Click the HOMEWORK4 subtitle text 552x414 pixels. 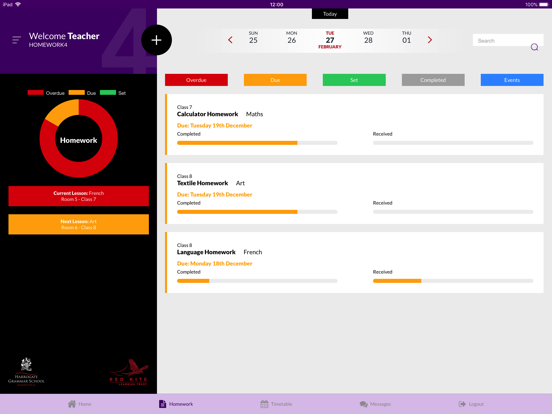click(48, 45)
